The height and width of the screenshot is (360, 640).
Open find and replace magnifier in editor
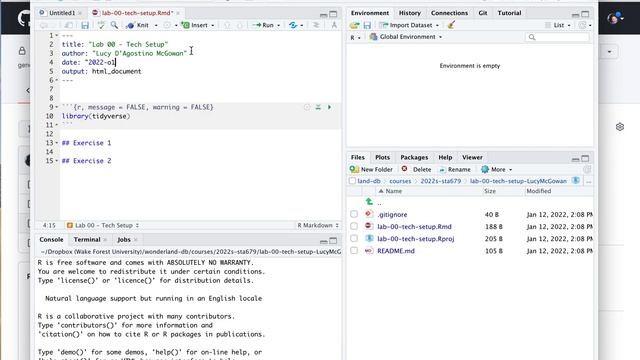coord(114,25)
